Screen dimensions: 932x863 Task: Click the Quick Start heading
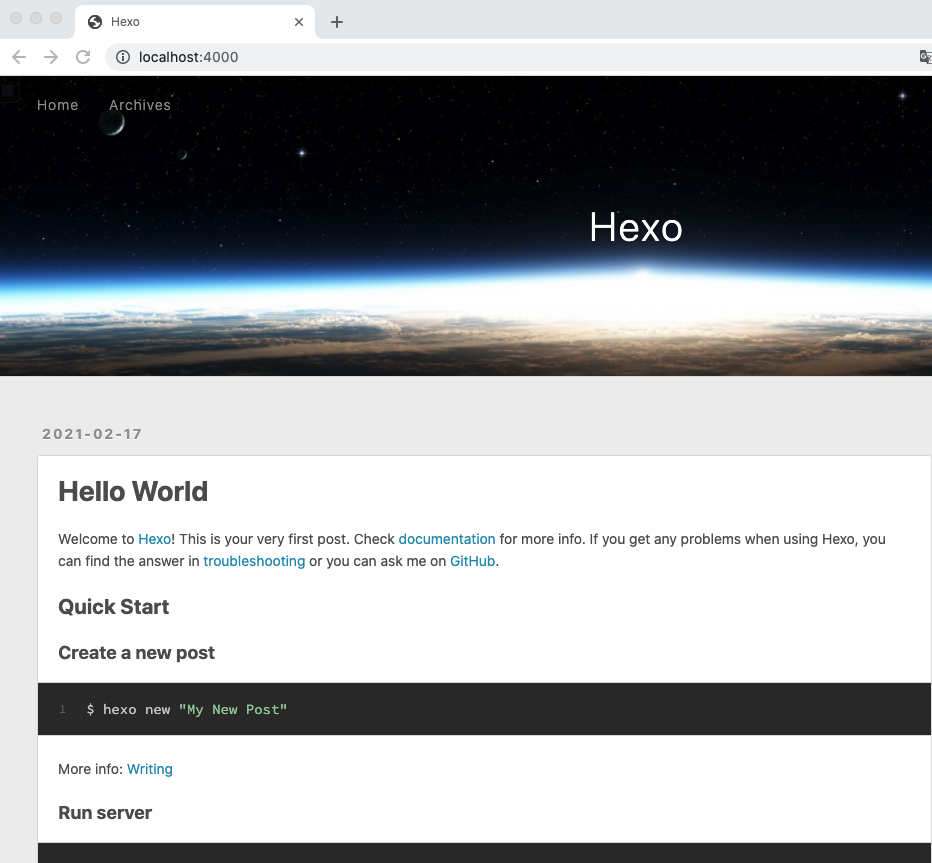click(x=114, y=607)
